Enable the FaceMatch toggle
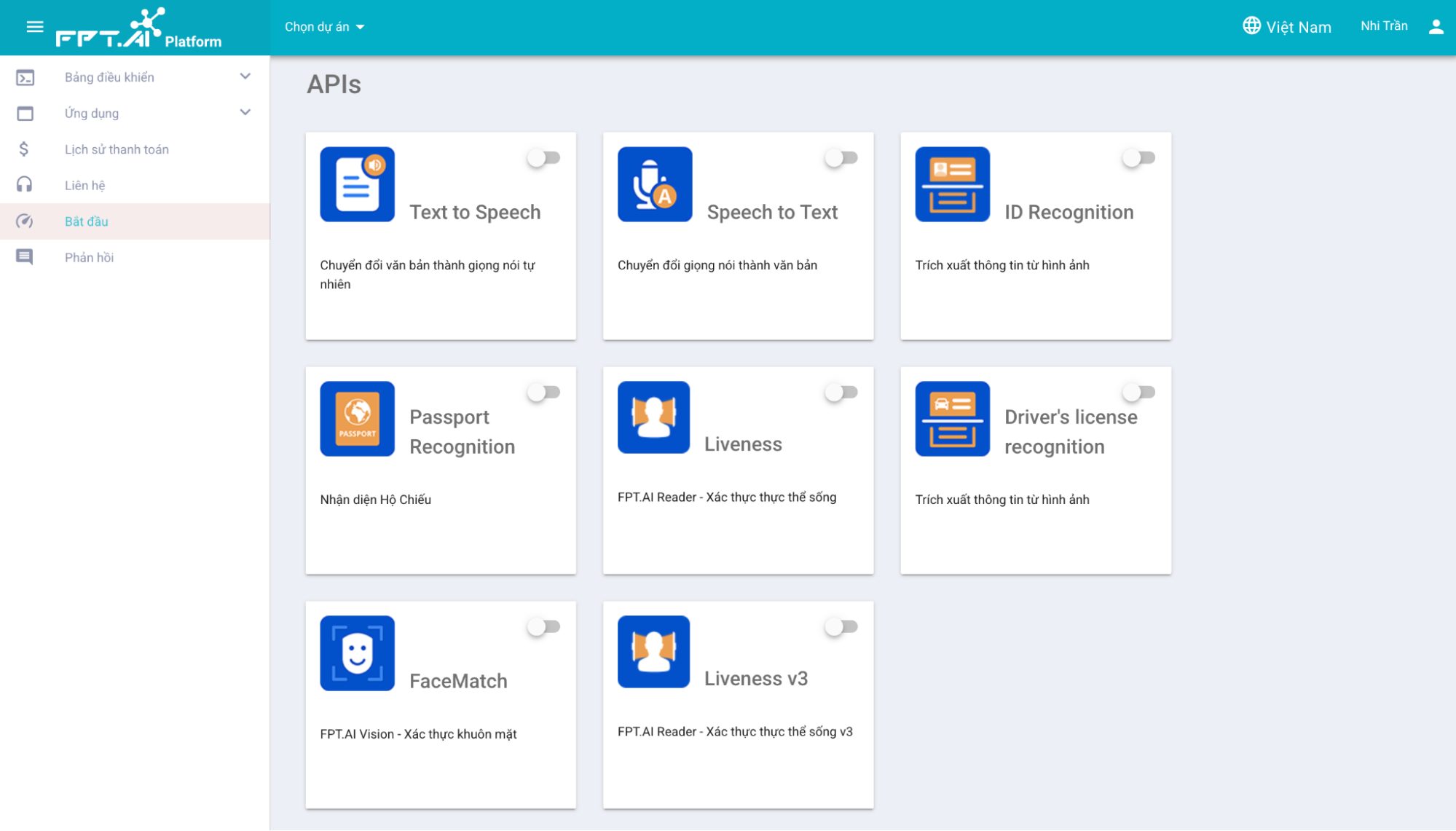The image size is (1456, 831). [x=543, y=627]
